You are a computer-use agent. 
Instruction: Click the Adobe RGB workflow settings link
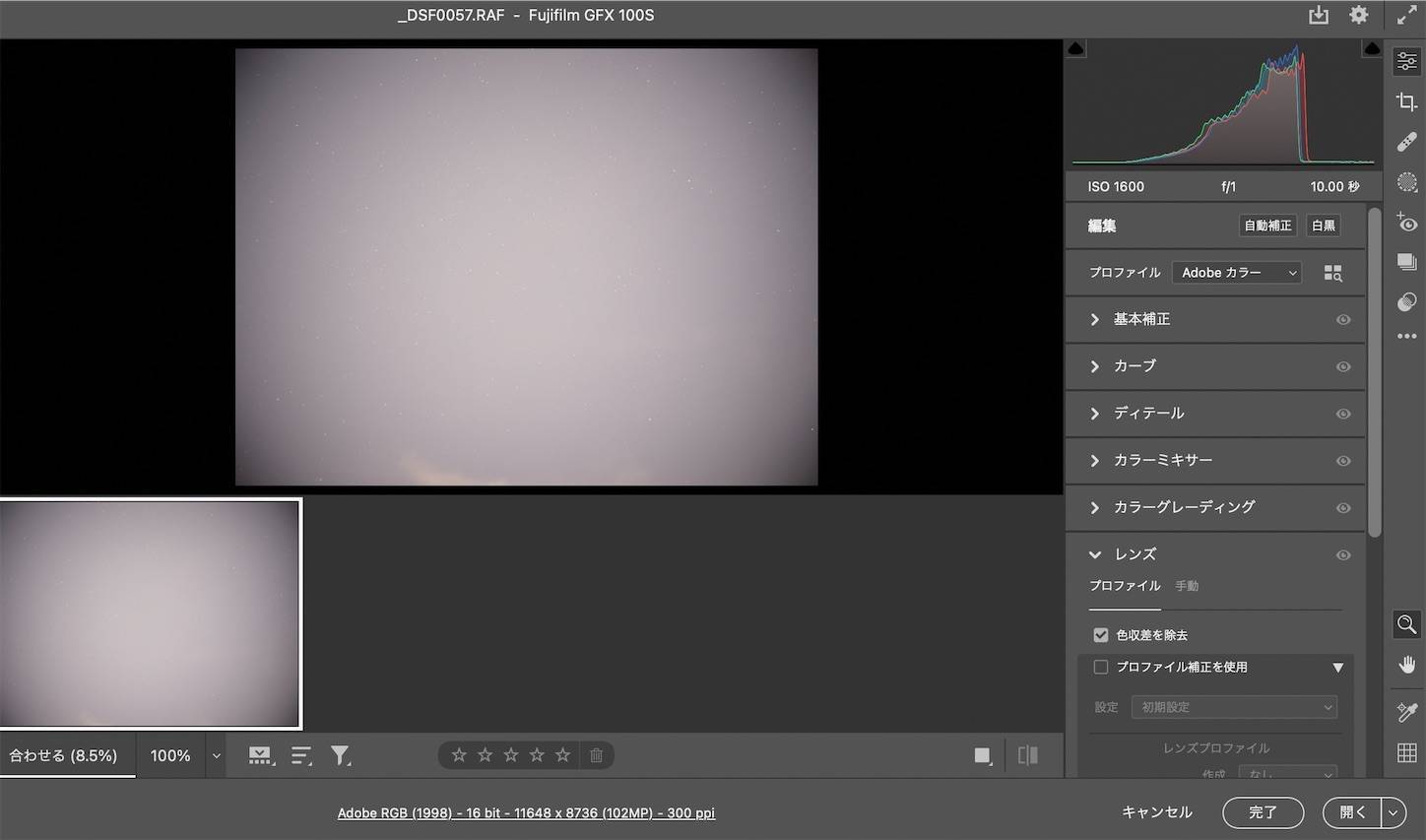tap(526, 812)
